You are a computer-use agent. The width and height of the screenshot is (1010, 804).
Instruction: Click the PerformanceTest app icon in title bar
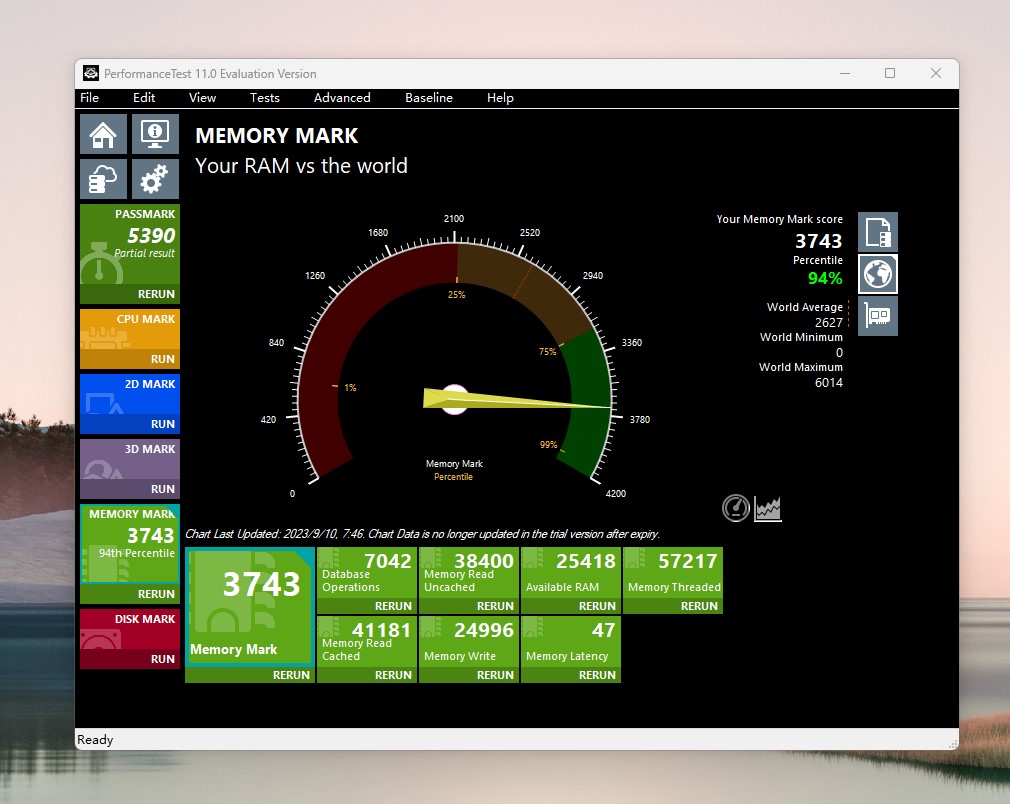pos(91,73)
